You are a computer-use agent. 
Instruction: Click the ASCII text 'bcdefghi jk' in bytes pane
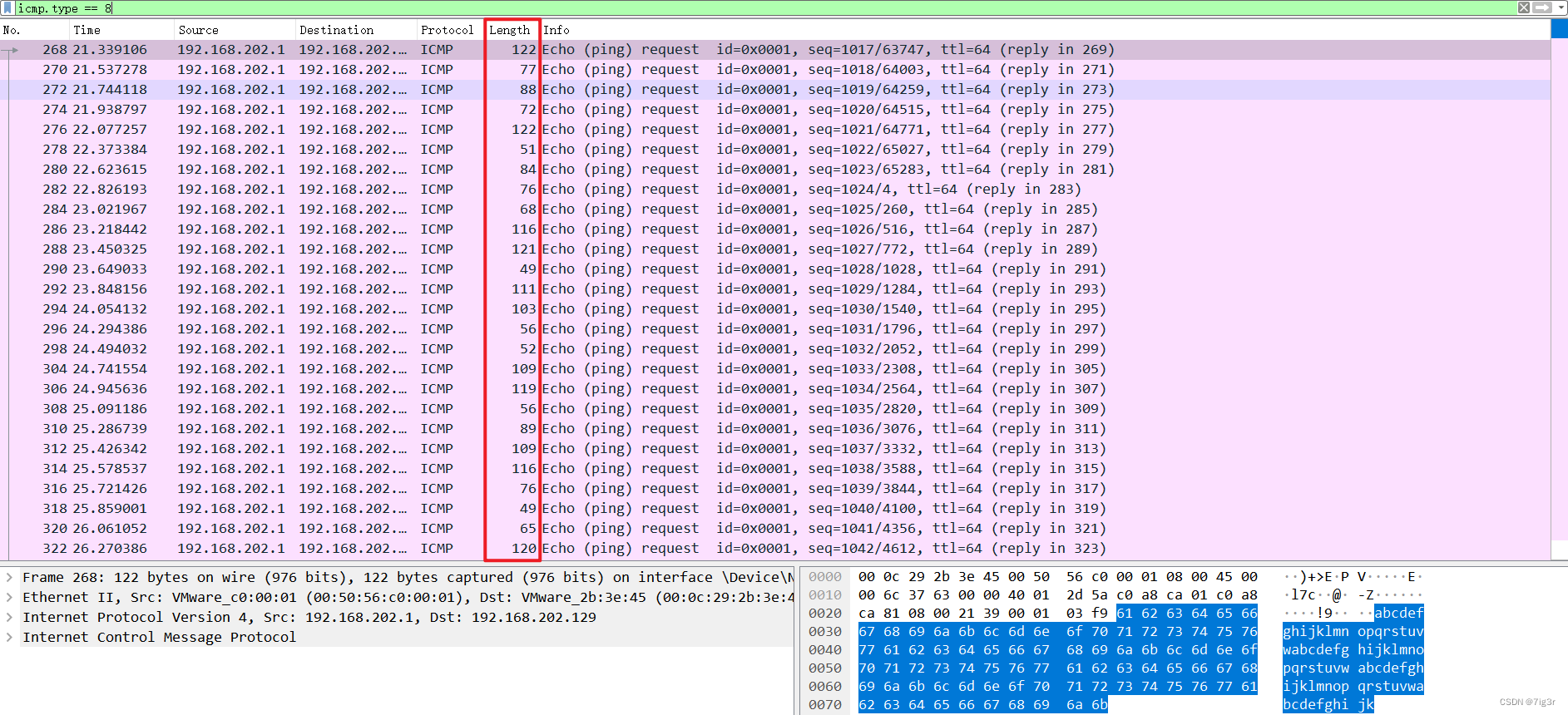click(1328, 705)
